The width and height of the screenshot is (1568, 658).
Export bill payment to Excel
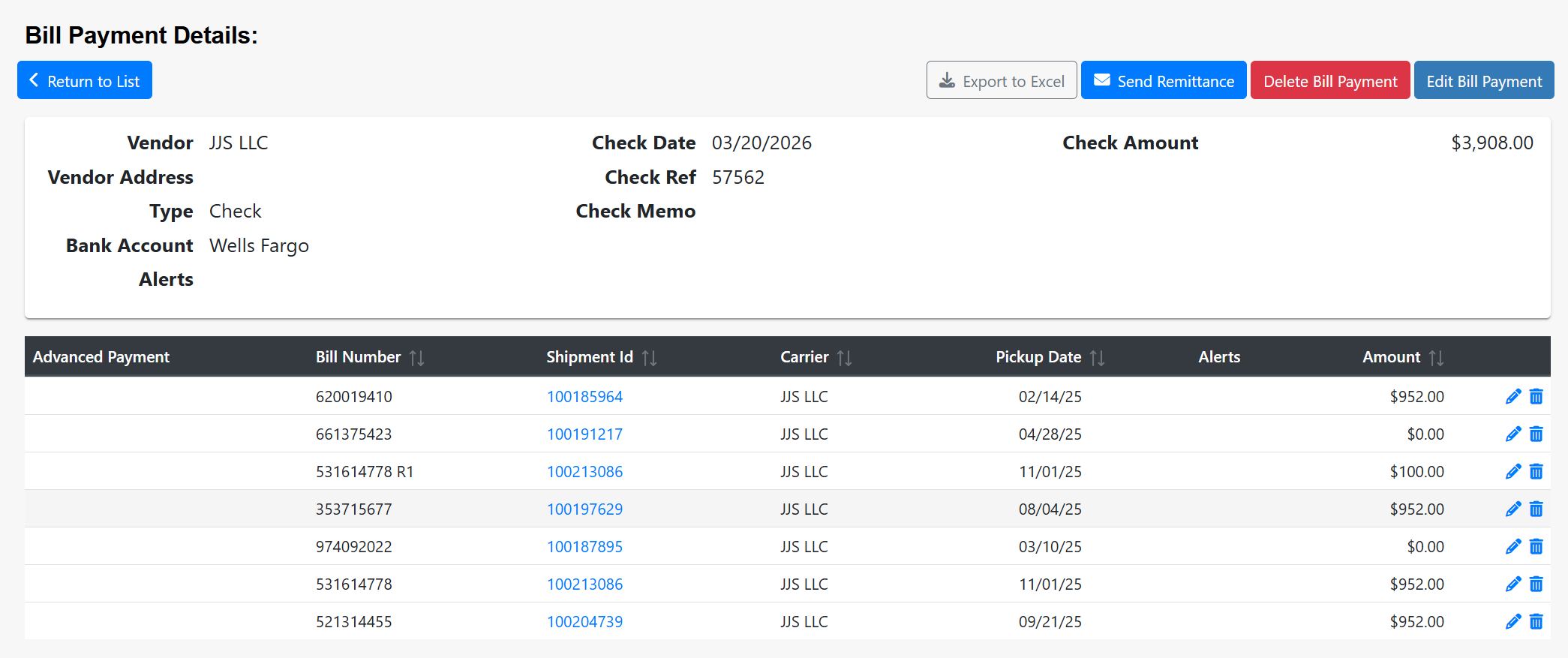pyautogui.click(x=1001, y=80)
